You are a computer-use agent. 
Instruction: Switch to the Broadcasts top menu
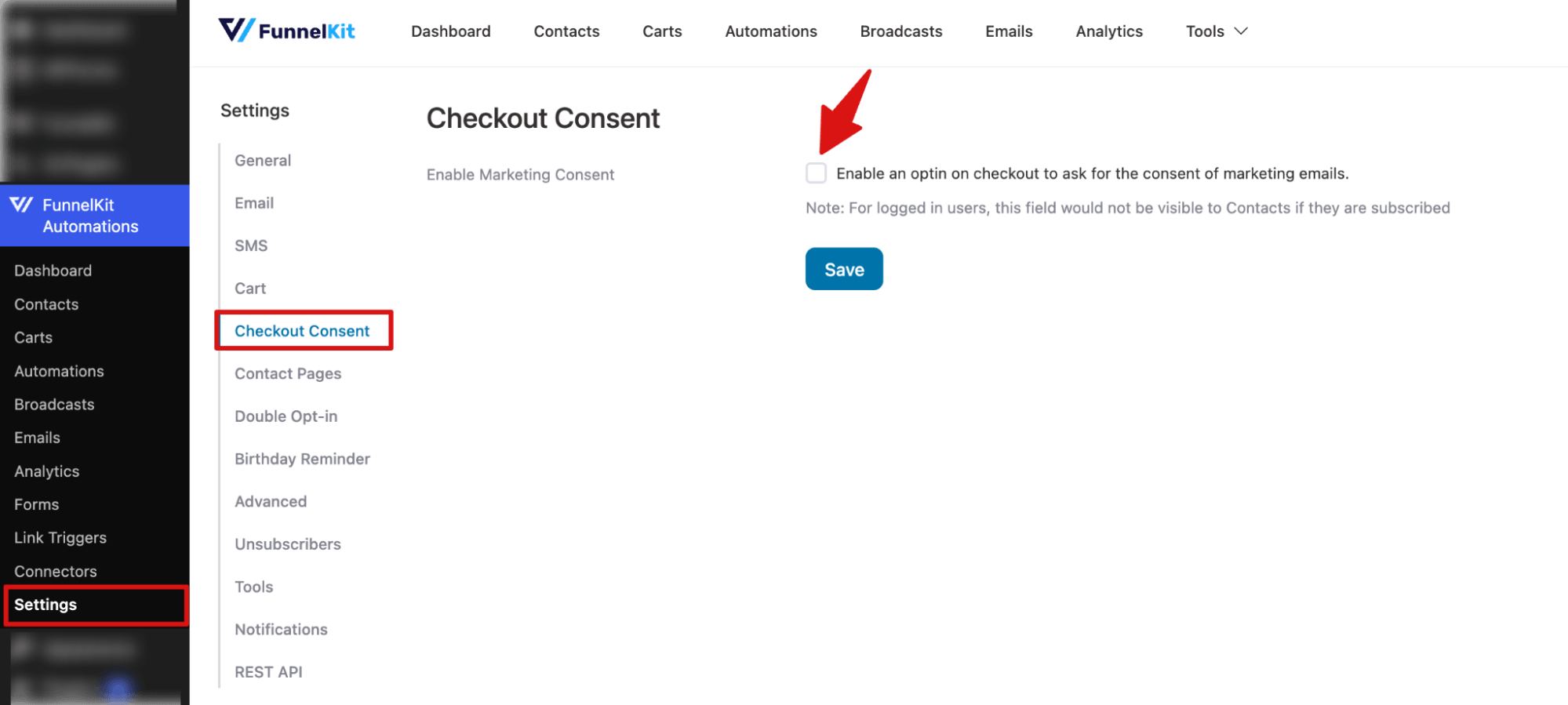900,31
